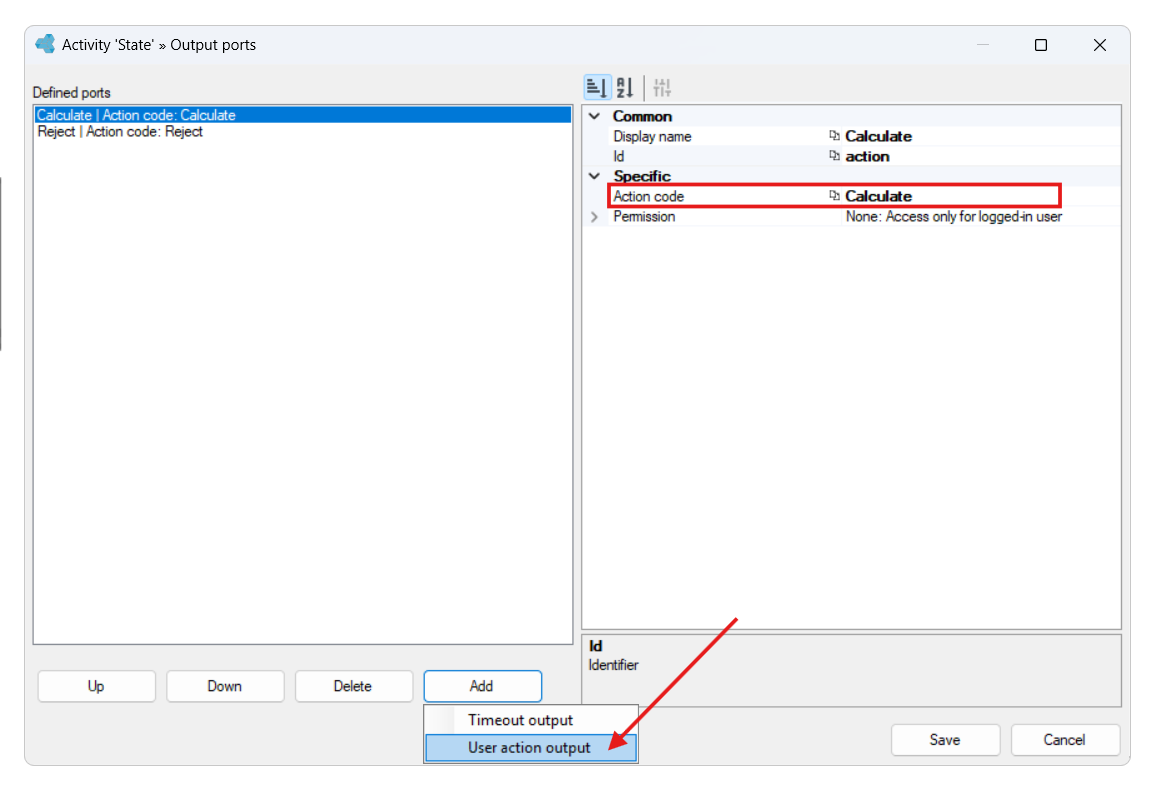Screen dimensions: 1156x801
Task: Select 'Reject | Action code: Reject' port row
Action: point(302,132)
